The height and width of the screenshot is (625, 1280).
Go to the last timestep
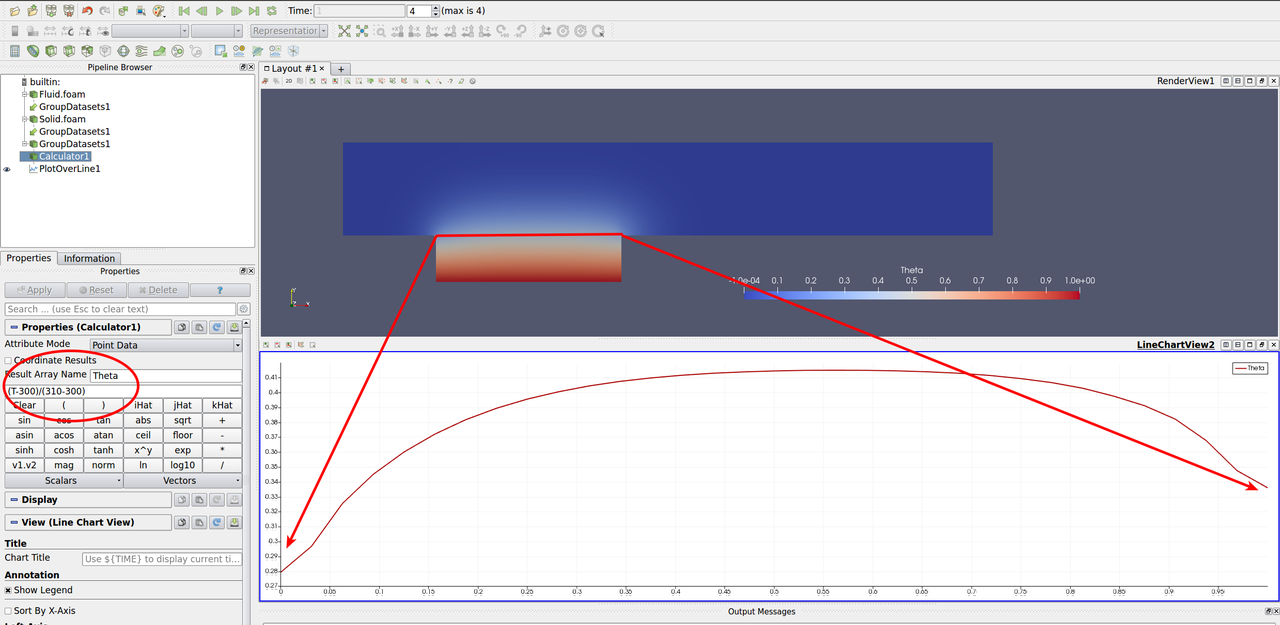[x=253, y=10]
